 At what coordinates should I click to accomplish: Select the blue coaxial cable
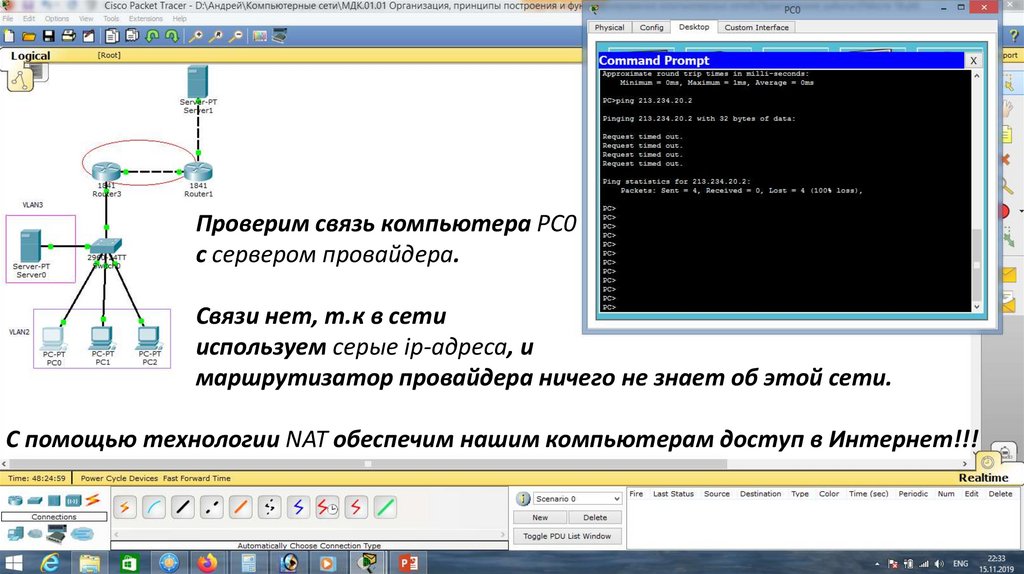pyautogui.click(x=298, y=507)
